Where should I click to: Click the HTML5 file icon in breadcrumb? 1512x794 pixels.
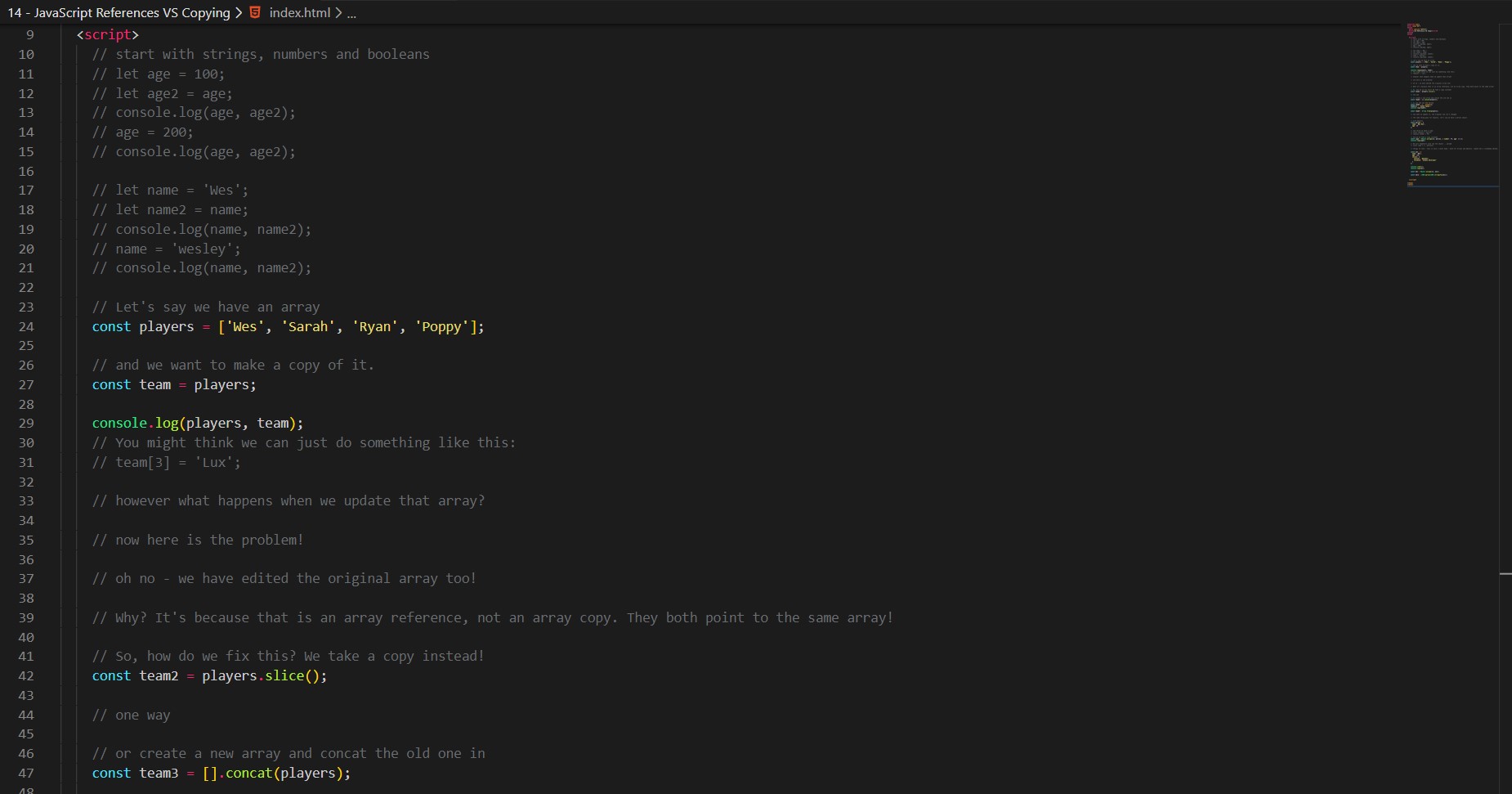click(255, 12)
